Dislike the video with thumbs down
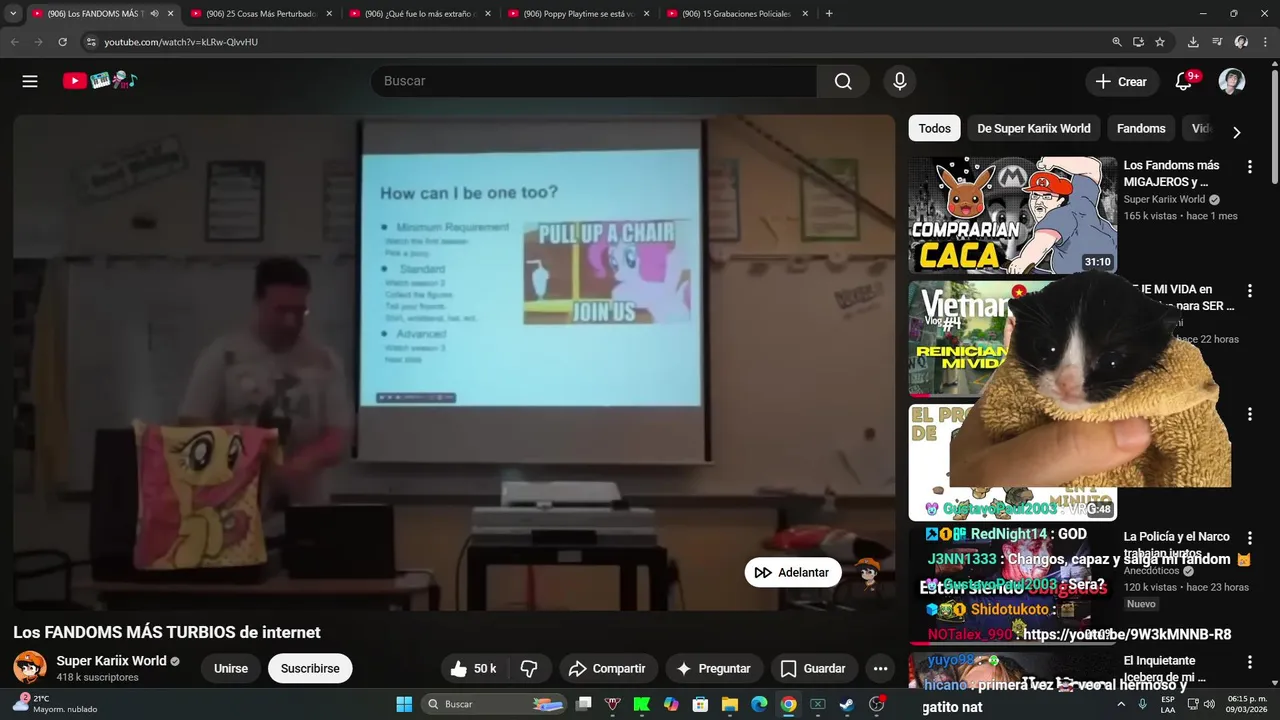1280x720 pixels. 530,668
